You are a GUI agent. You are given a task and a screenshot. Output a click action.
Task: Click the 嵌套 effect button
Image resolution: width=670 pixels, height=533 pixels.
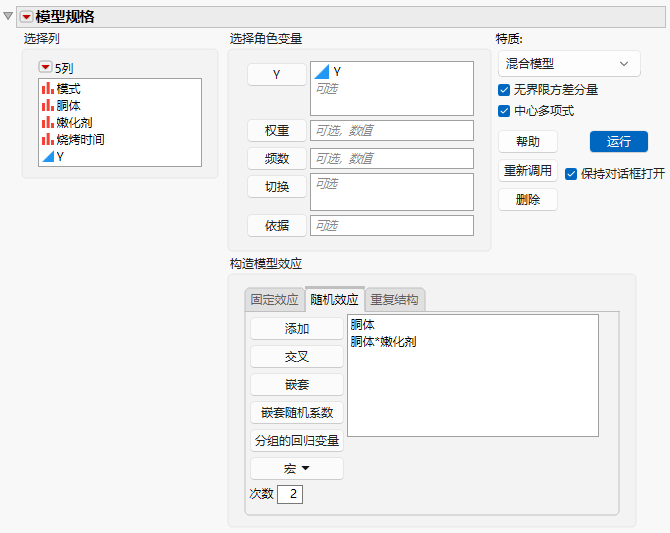pos(297,385)
